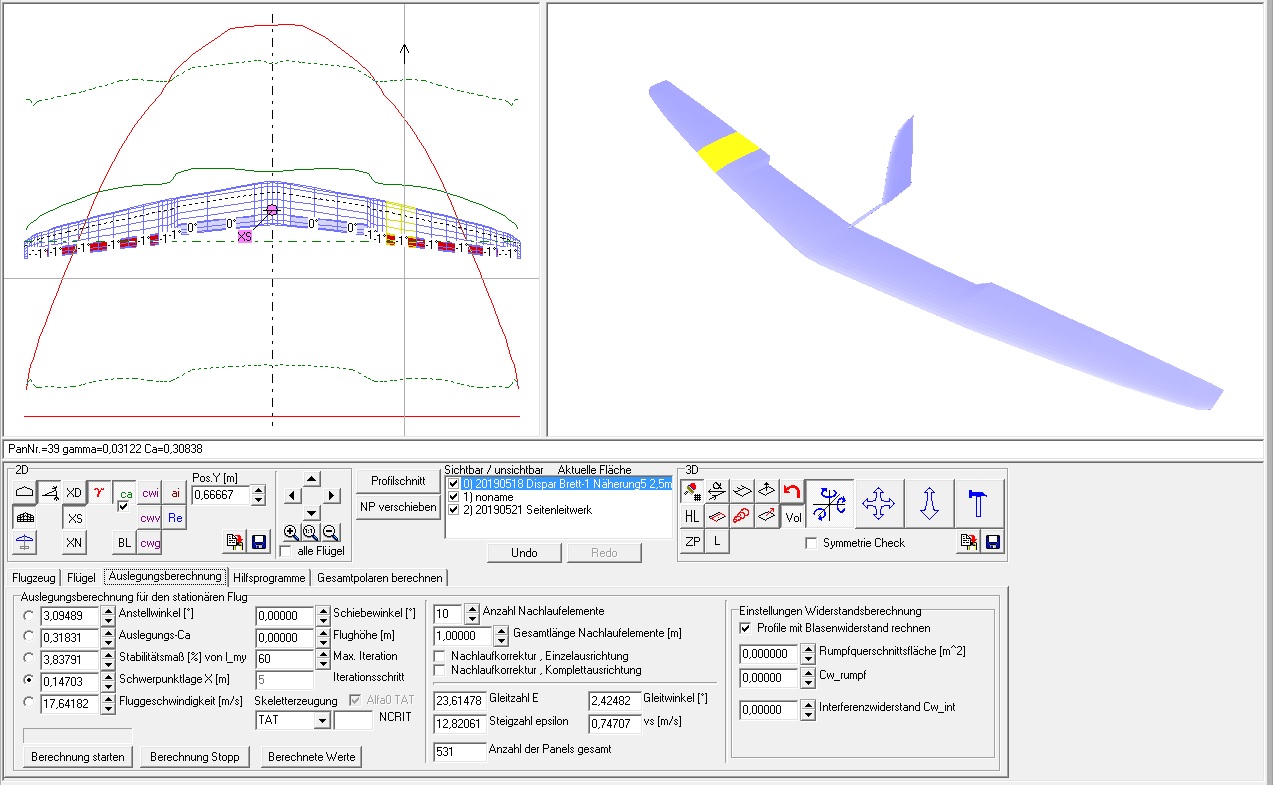Image resolution: width=1273 pixels, height=785 pixels.
Task: Click the save disk icon in 2D panel
Action: tap(259, 542)
